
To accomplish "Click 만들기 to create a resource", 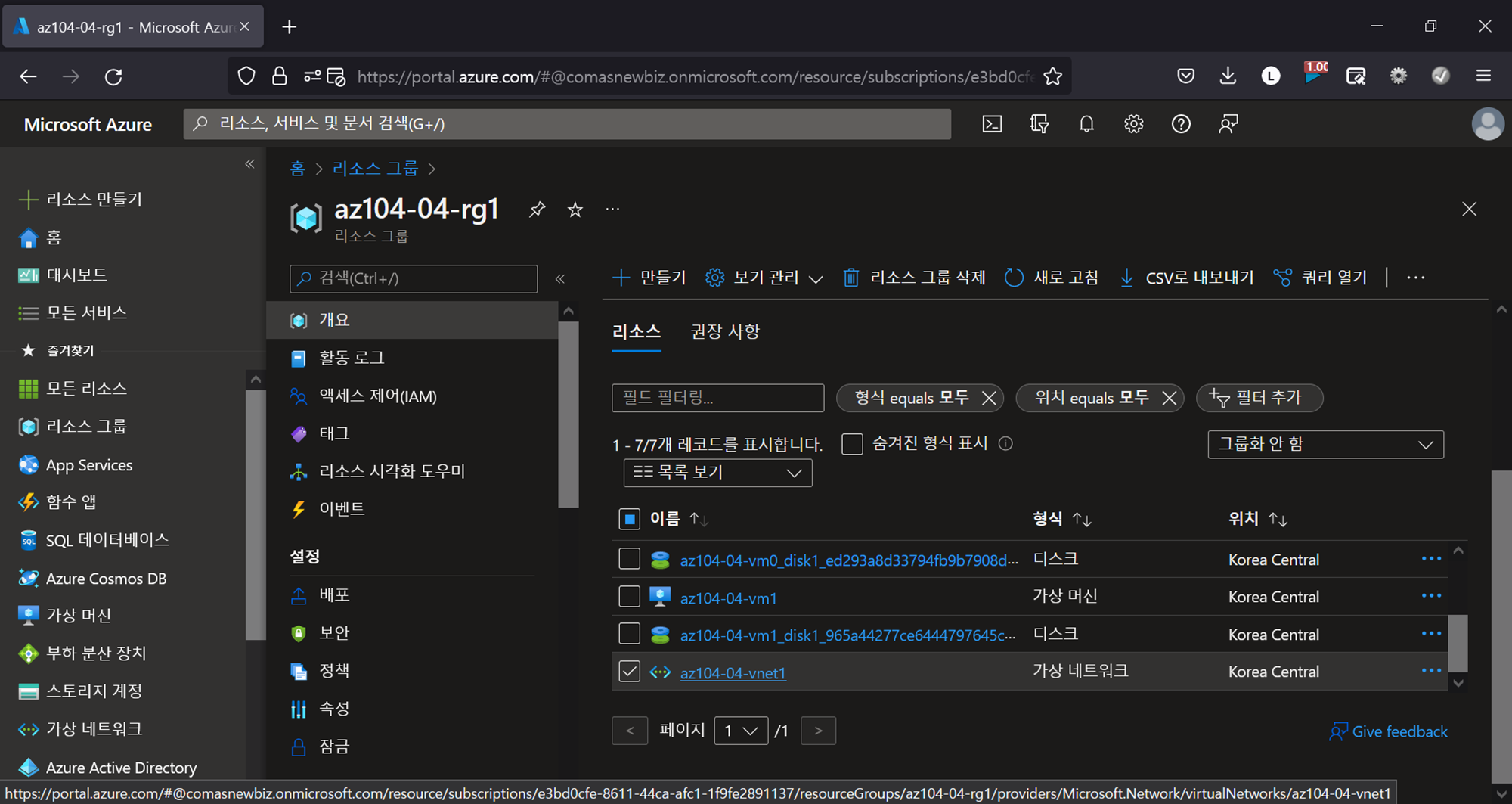I will point(649,278).
